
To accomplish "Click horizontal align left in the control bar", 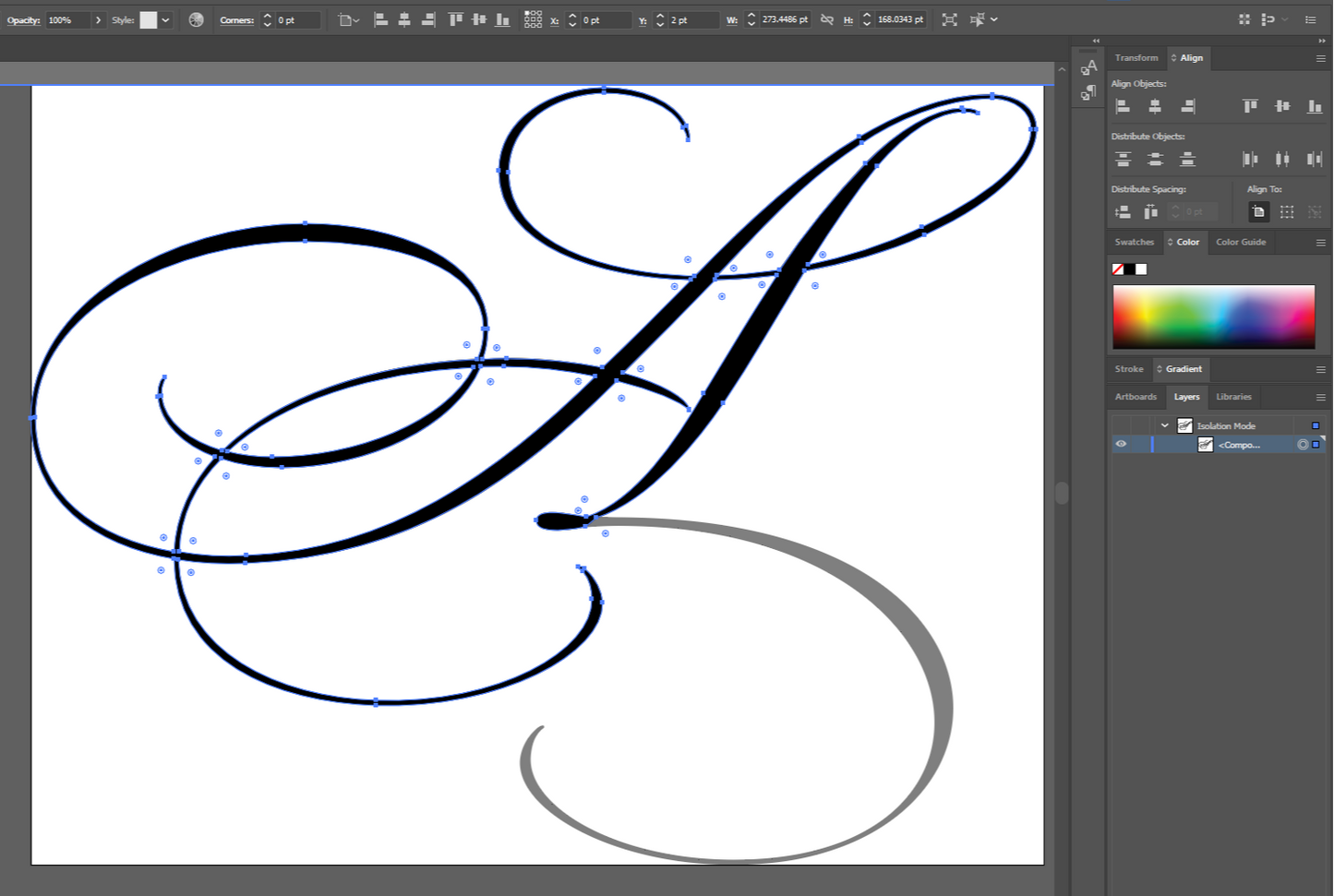I will click(380, 19).
